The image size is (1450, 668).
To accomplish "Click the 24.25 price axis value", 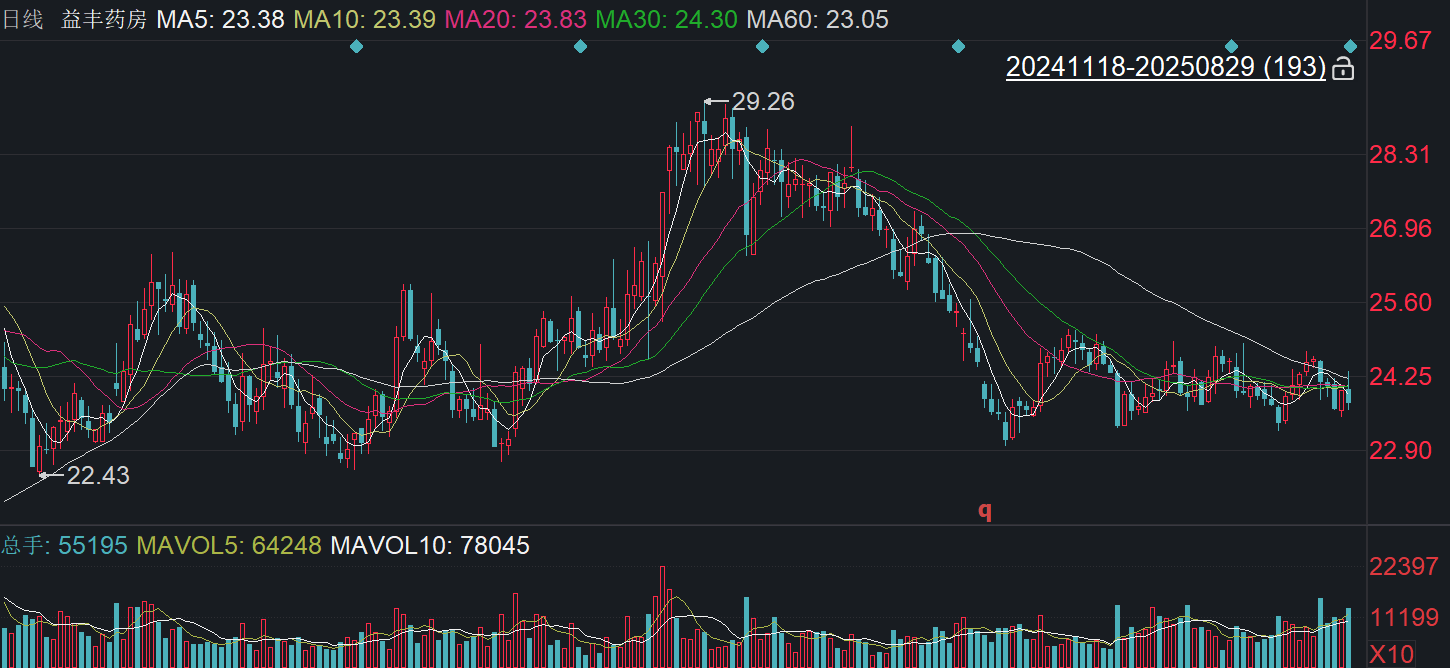I will tap(1400, 376).
